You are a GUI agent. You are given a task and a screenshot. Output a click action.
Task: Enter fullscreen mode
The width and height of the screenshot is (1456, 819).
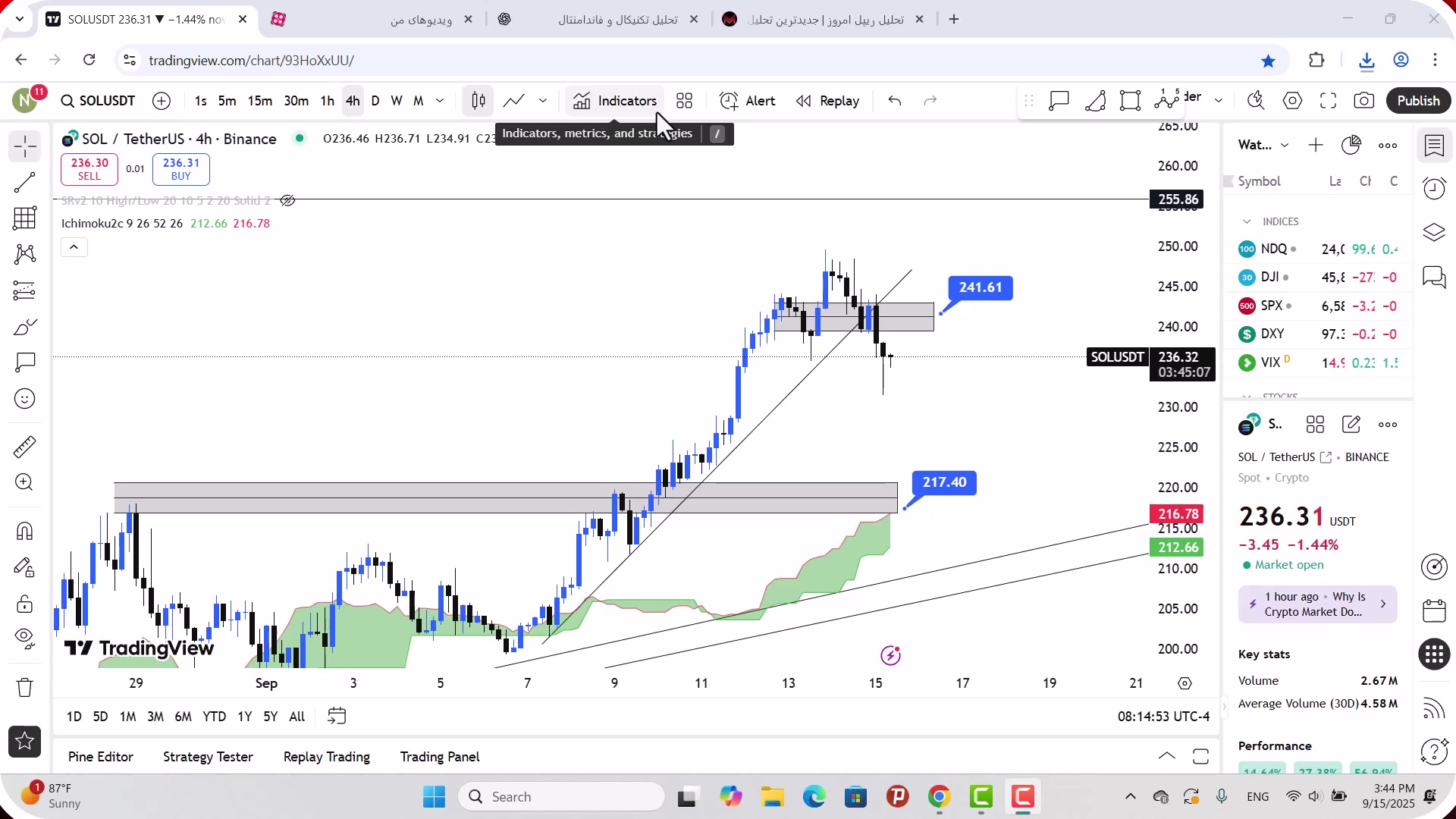(1328, 101)
